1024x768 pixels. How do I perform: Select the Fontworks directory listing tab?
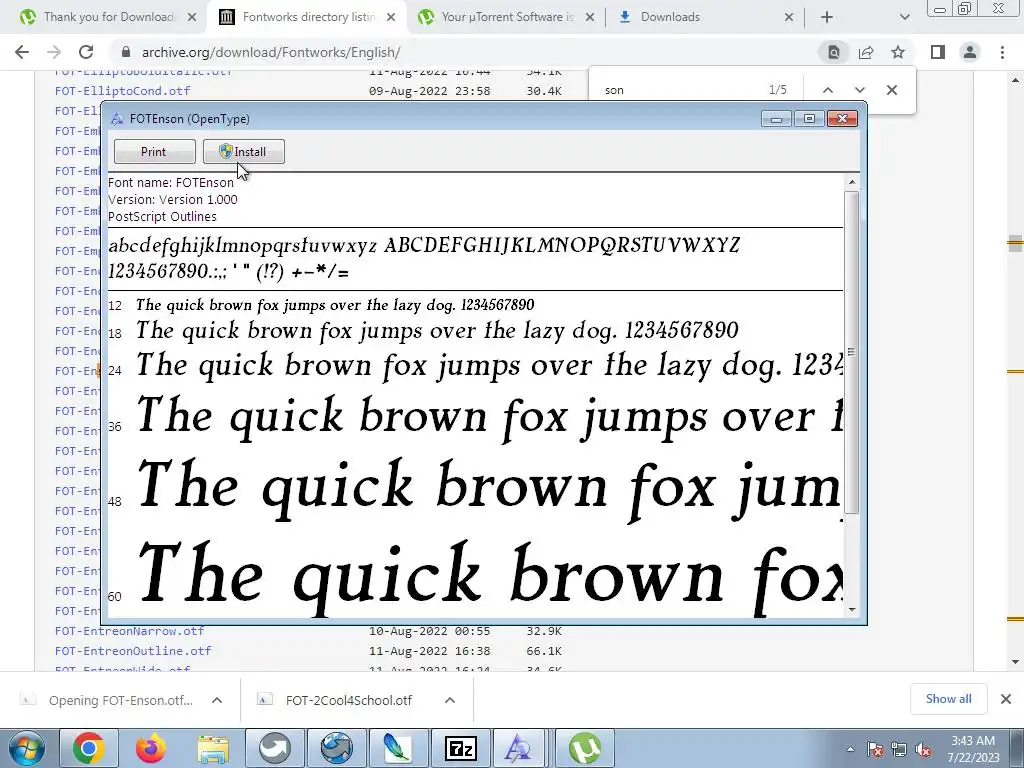coord(307,17)
